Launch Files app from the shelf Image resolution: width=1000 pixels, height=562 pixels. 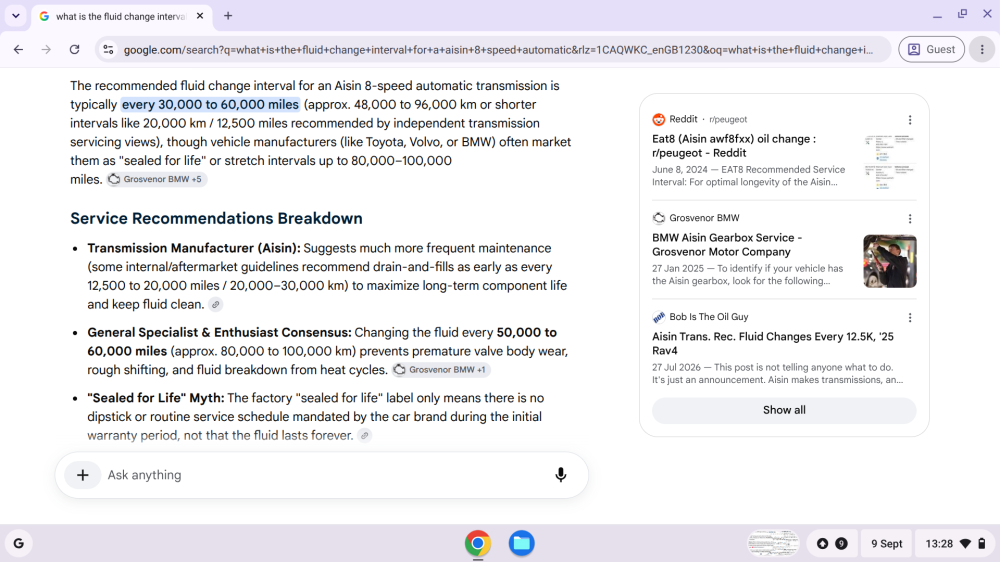(x=521, y=544)
